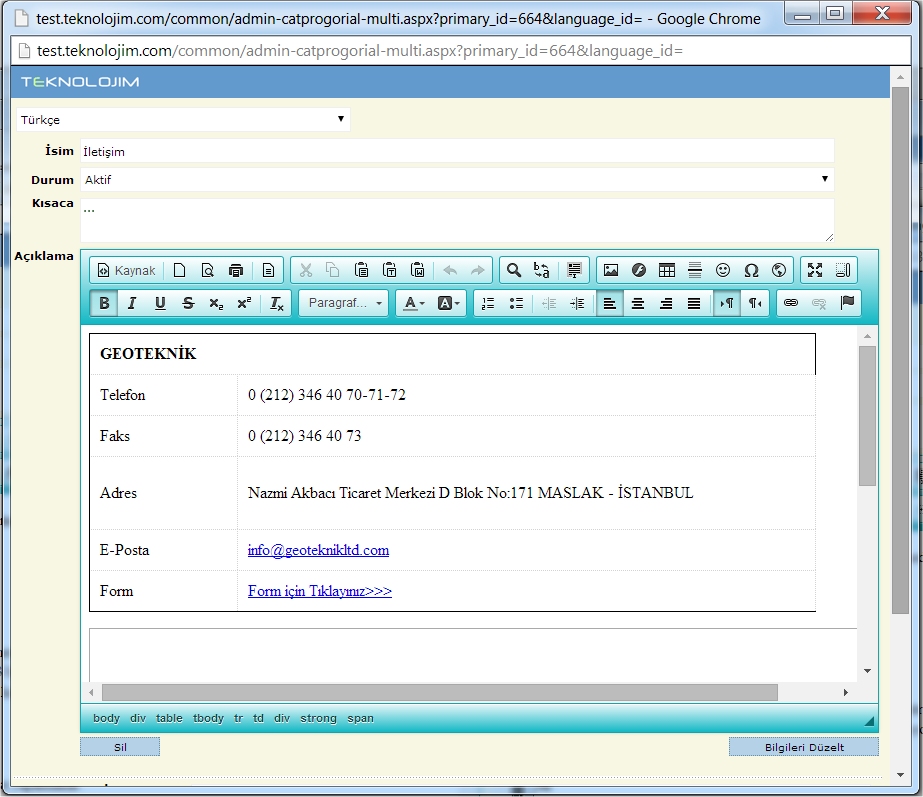Open the info@geoteknikltd.com email link
Screen dimensions: 923x797
pyautogui.click(x=318, y=550)
